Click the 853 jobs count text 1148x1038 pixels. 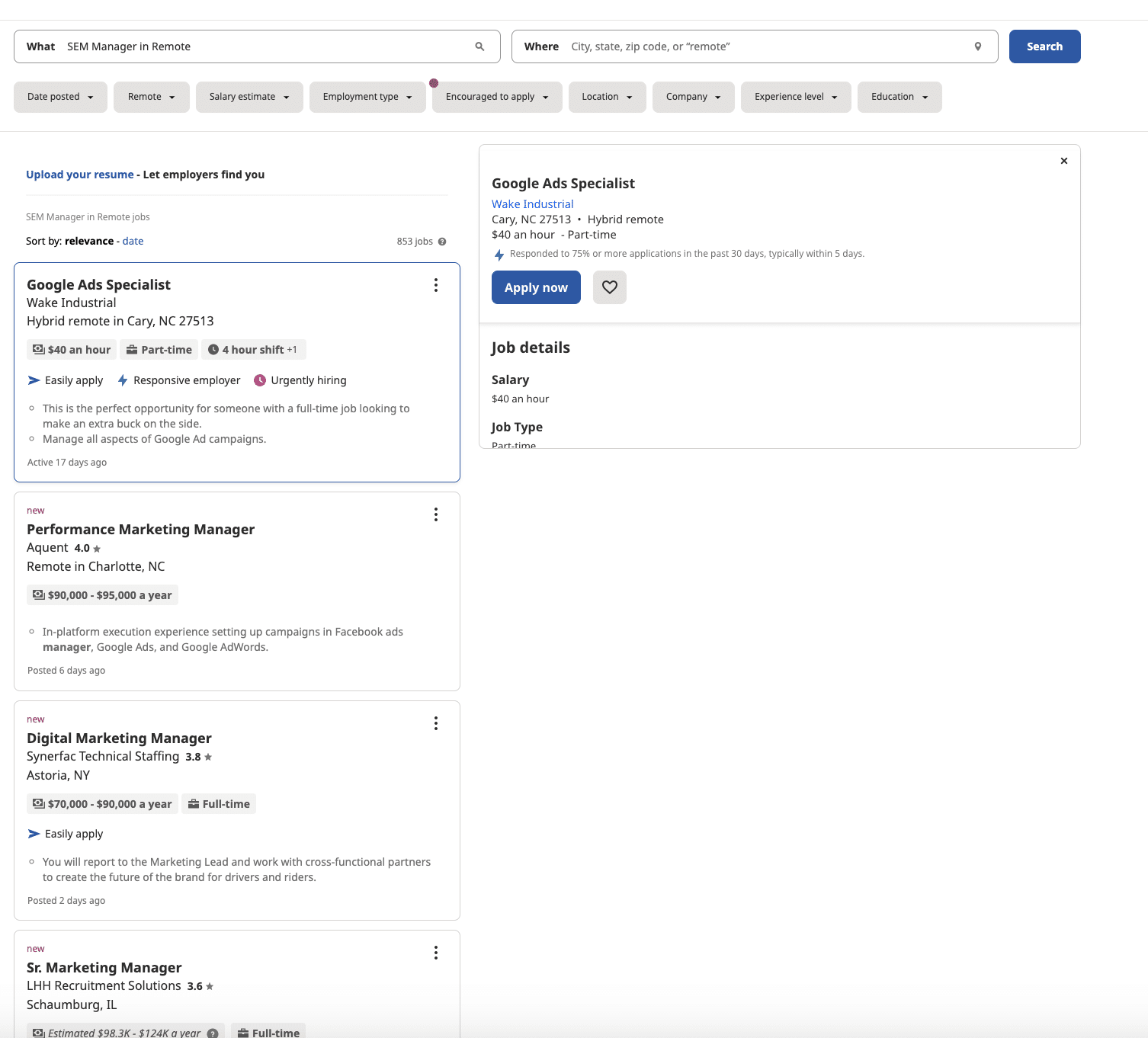tap(415, 242)
